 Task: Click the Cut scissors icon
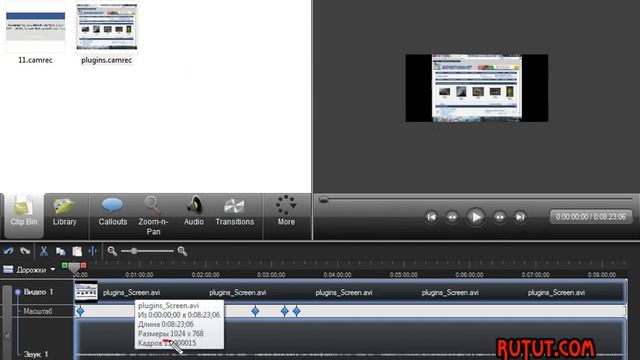pyautogui.click(x=44, y=251)
